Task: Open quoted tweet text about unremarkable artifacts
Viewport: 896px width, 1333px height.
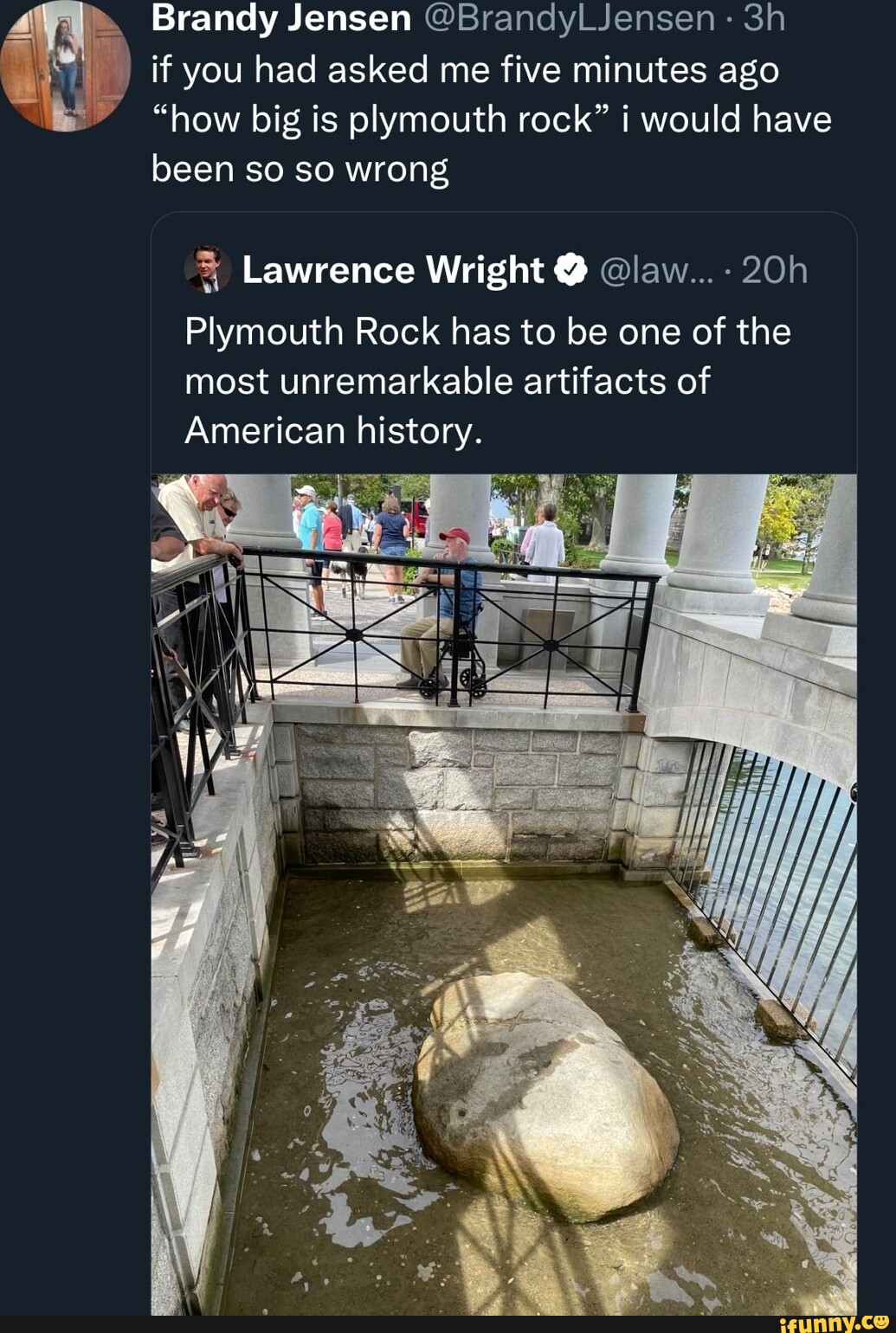Action: click(487, 381)
